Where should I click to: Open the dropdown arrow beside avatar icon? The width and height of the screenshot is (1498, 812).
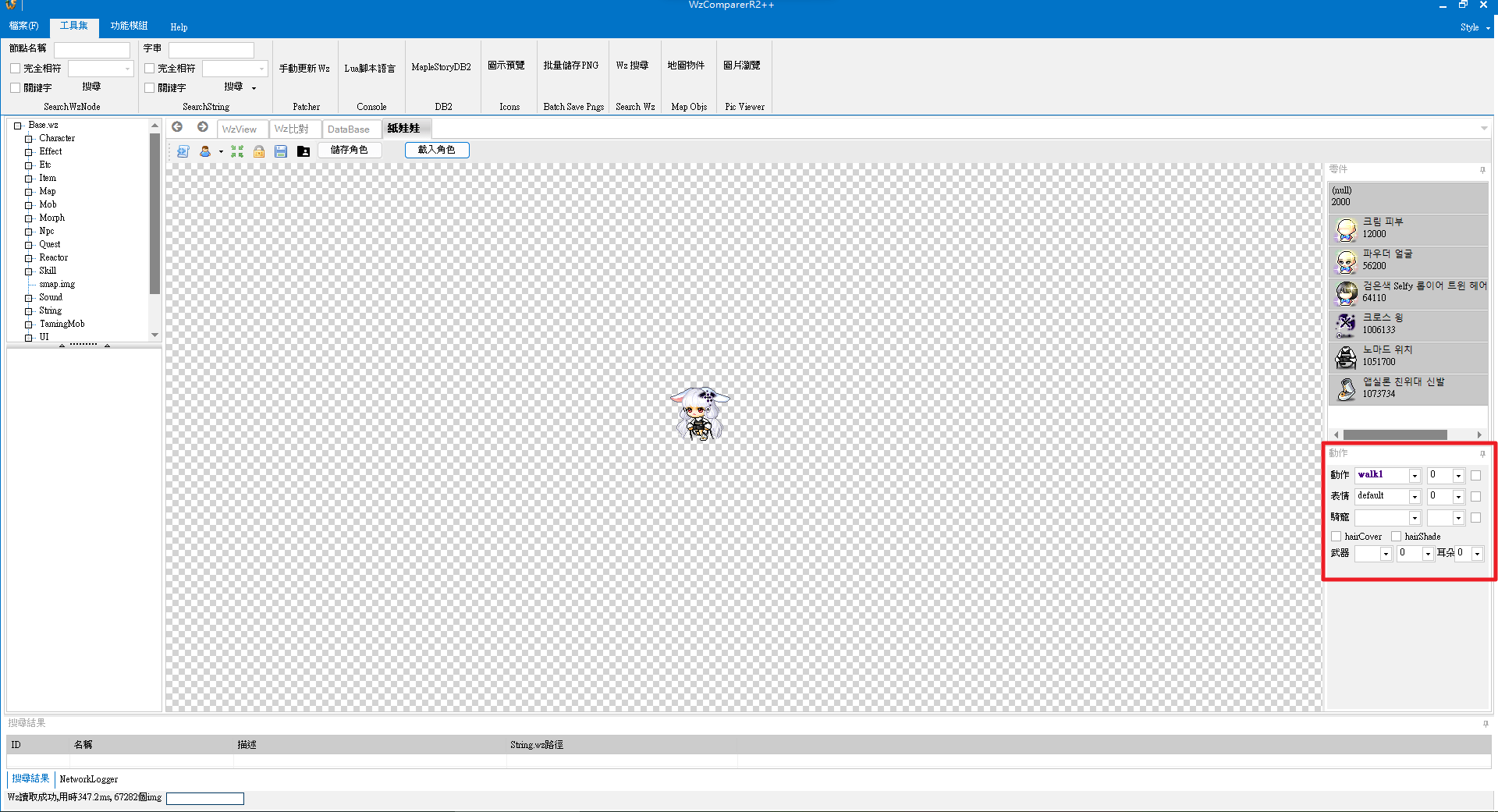point(221,151)
